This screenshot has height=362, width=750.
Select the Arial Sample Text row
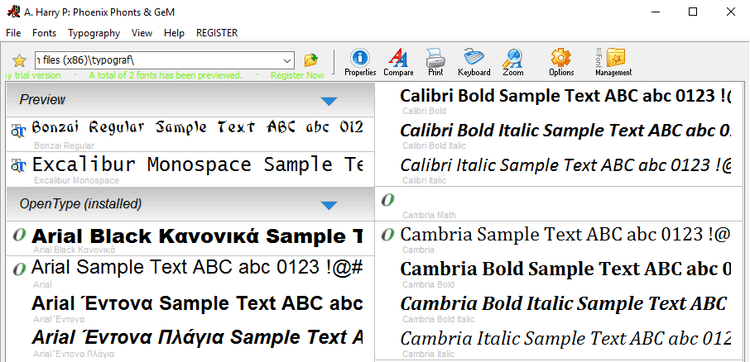[x=190, y=273]
